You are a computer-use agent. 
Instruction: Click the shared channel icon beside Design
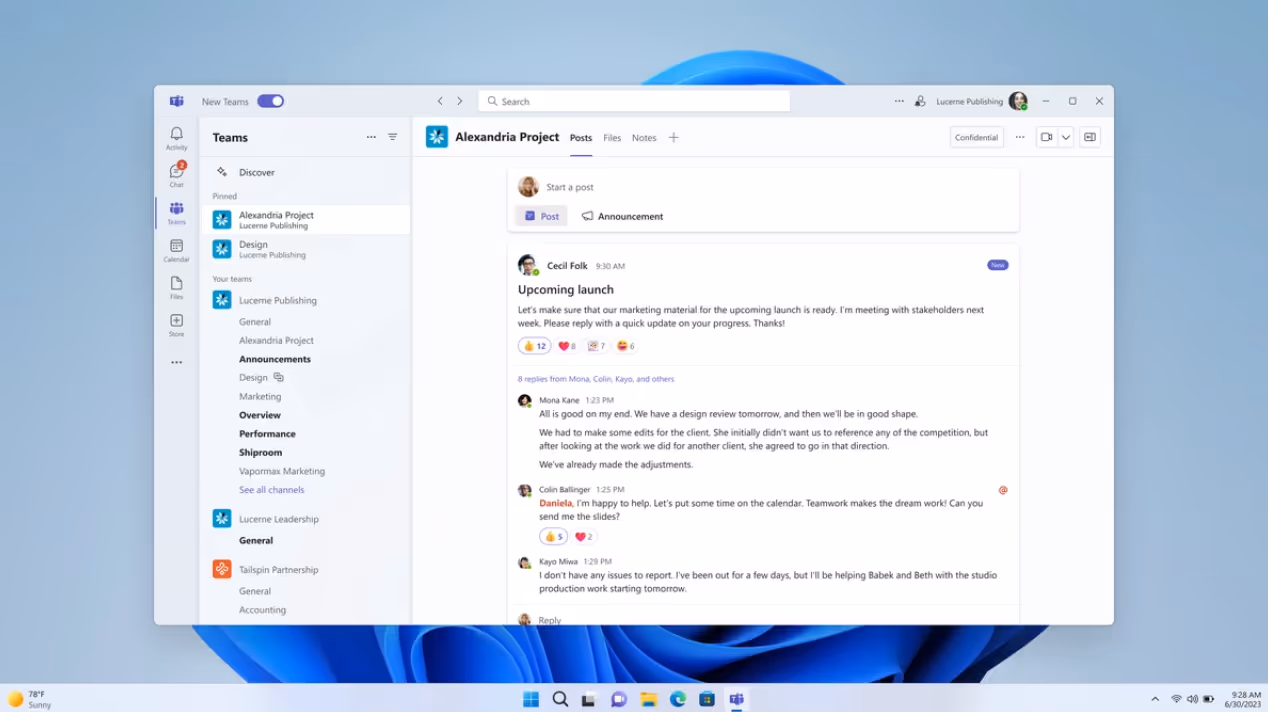(278, 378)
